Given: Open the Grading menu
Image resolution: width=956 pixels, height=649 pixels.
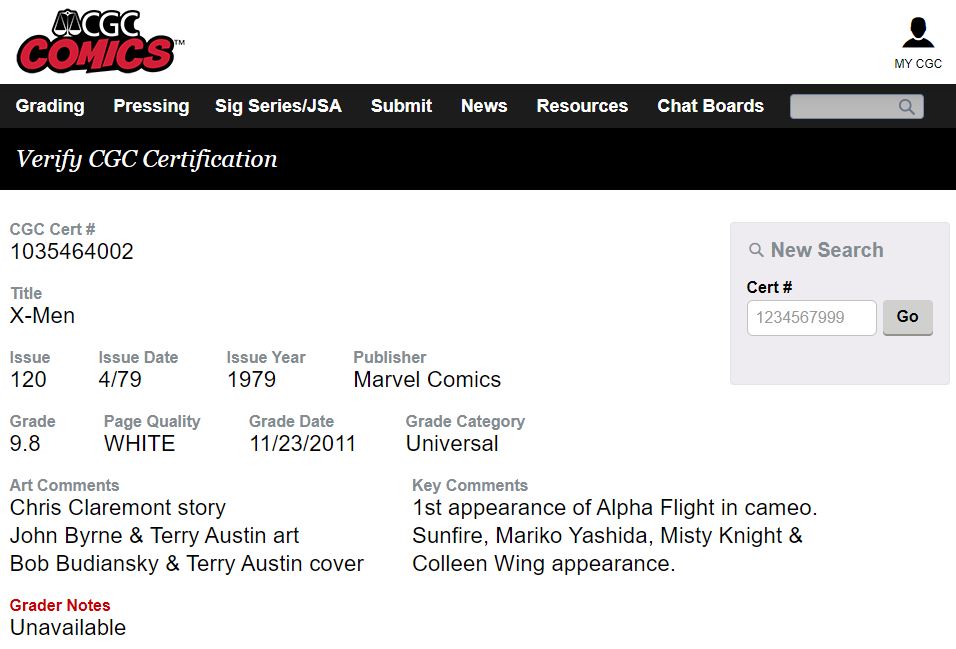Looking at the screenshot, I should [x=50, y=106].
